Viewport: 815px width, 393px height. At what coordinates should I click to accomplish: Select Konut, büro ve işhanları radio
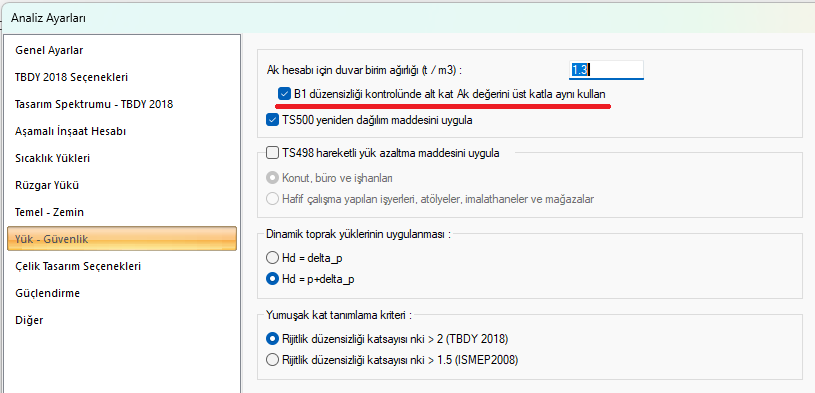pyautogui.click(x=272, y=178)
